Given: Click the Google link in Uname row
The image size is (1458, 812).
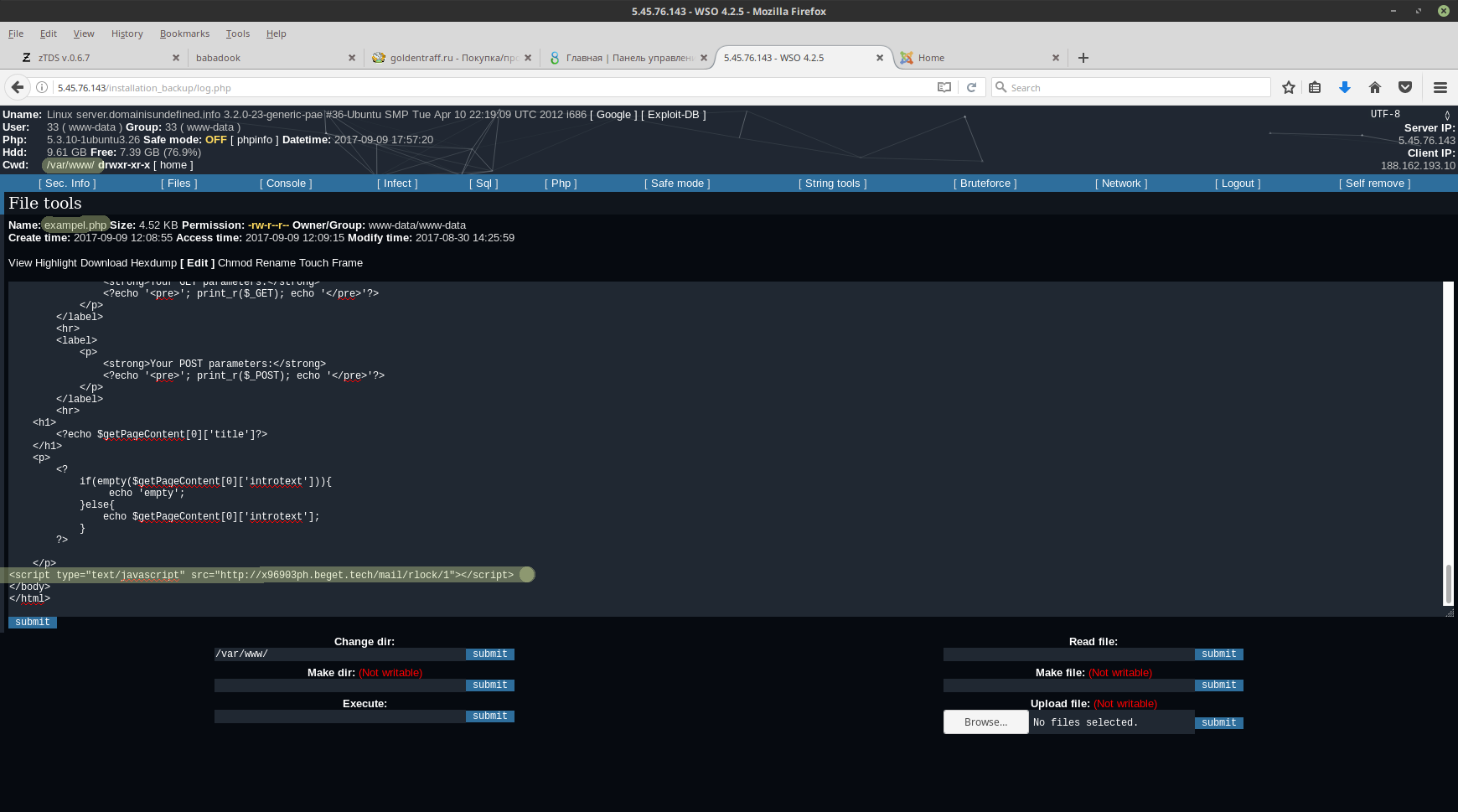Looking at the screenshot, I should pos(614,115).
